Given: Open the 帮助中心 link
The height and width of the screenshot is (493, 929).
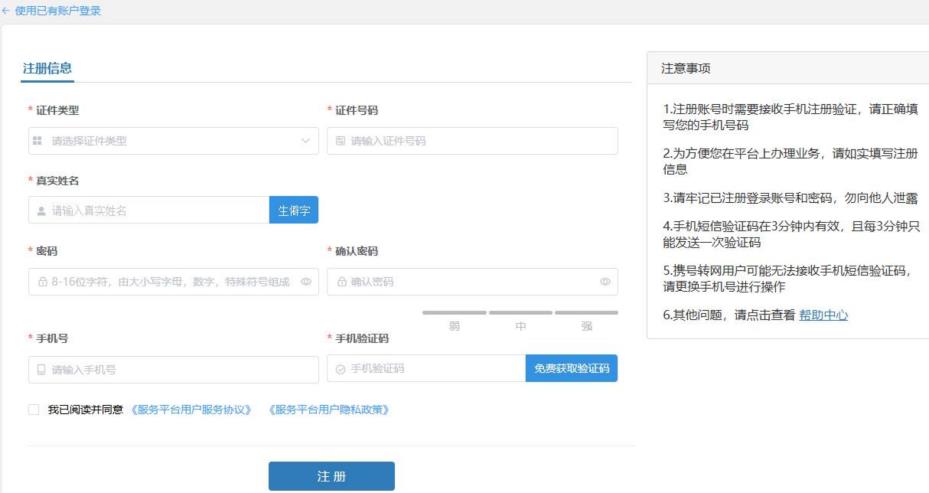Looking at the screenshot, I should click(x=824, y=315).
